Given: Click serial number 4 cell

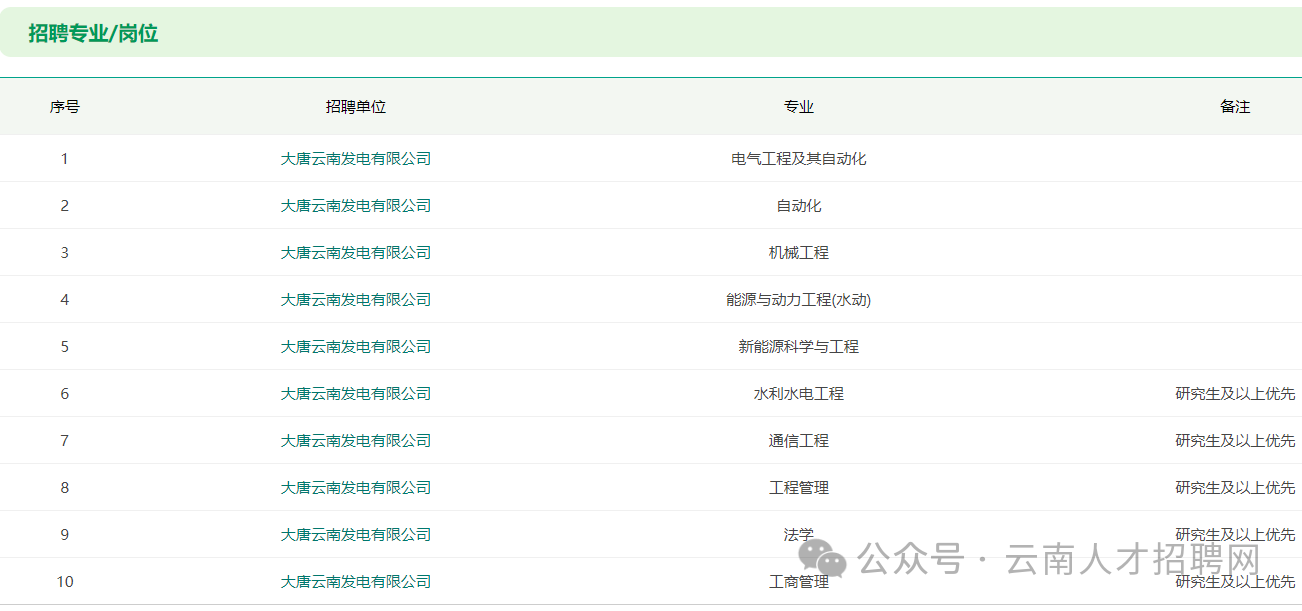Looking at the screenshot, I should 64,299.
